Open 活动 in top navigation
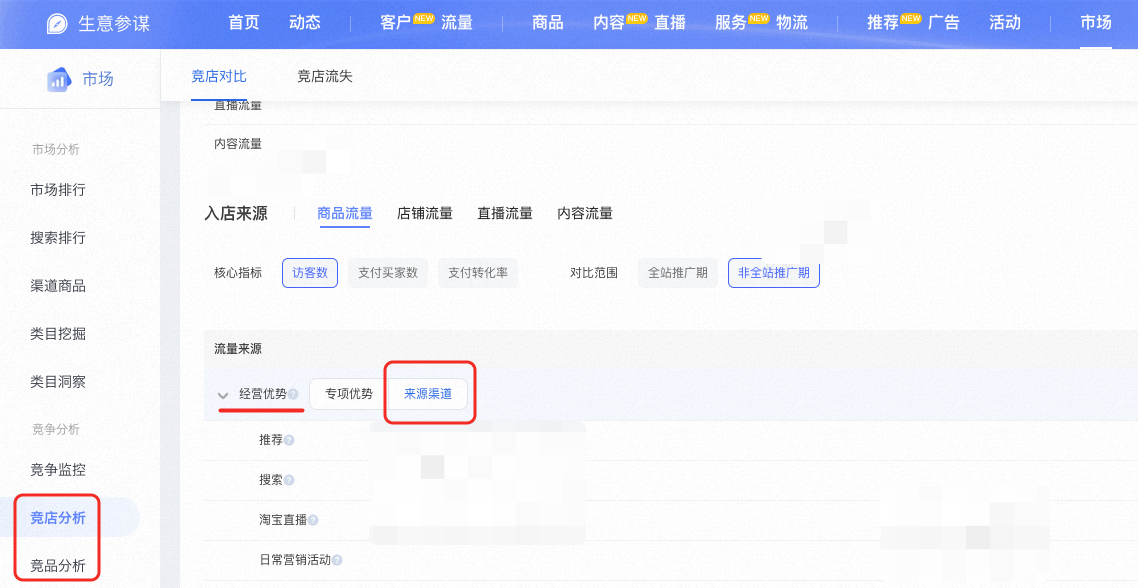1138x588 pixels. [x=1005, y=23]
